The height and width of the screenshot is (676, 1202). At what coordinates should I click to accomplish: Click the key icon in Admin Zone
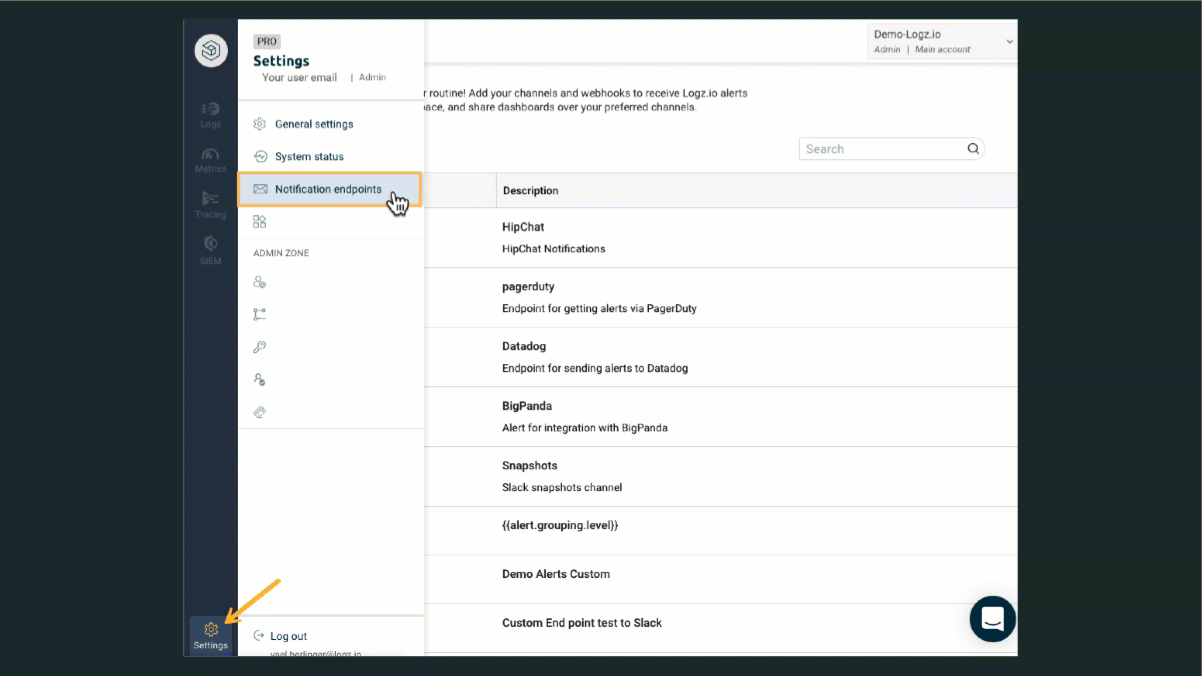coord(260,347)
